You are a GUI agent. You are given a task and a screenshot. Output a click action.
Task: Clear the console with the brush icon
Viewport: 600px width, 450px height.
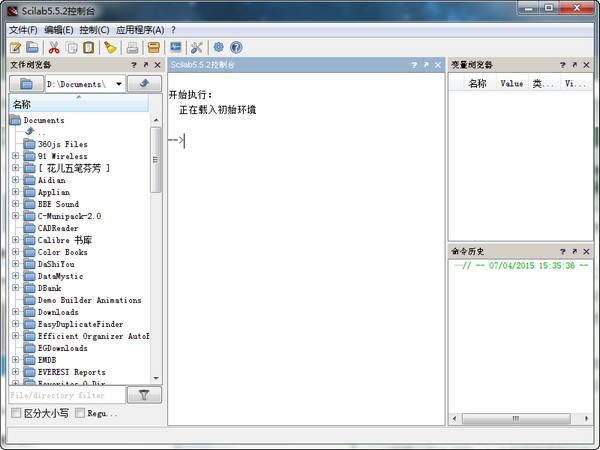point(110,47)
